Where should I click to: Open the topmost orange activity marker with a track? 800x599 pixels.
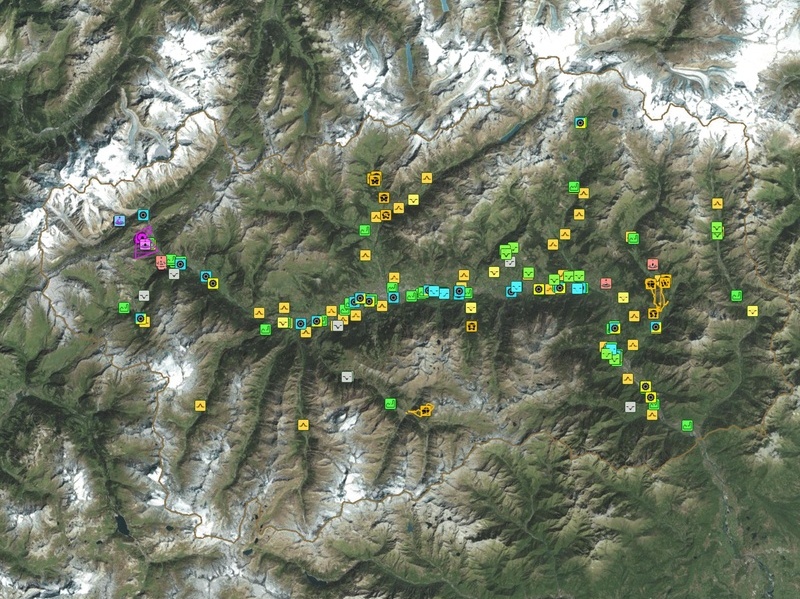374,179
